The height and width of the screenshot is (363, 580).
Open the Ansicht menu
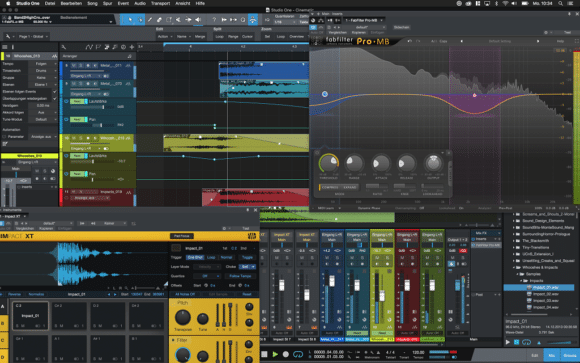183,3
